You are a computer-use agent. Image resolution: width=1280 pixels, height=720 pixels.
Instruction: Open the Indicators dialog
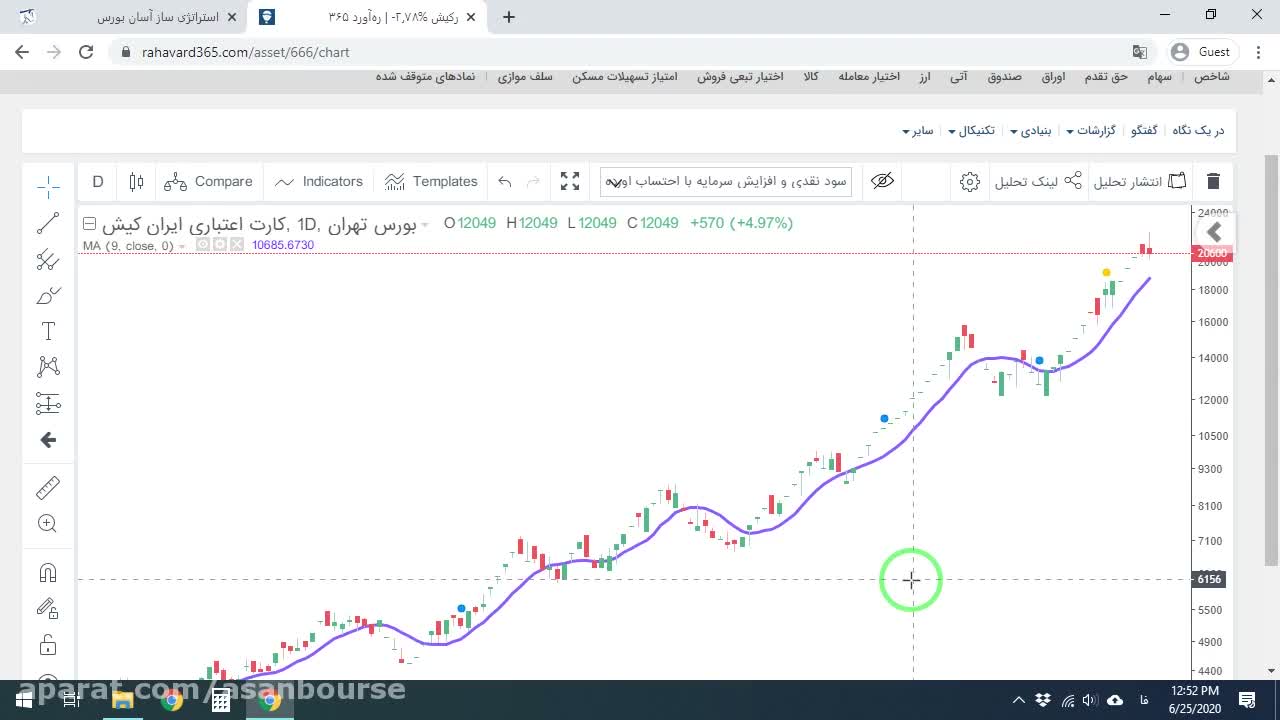click(x=319, y=181)
